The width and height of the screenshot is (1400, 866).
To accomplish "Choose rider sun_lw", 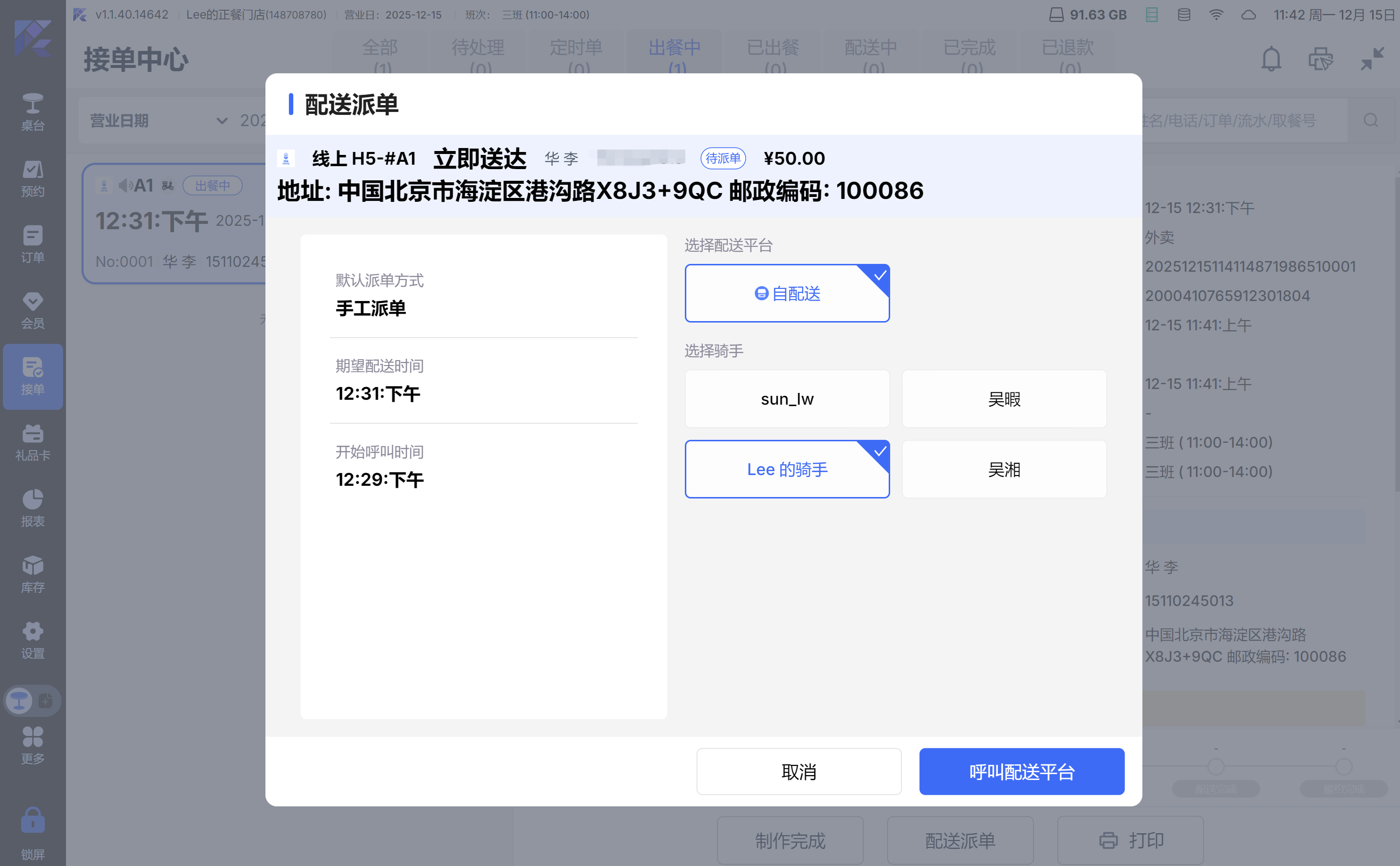I will (787, 399).
